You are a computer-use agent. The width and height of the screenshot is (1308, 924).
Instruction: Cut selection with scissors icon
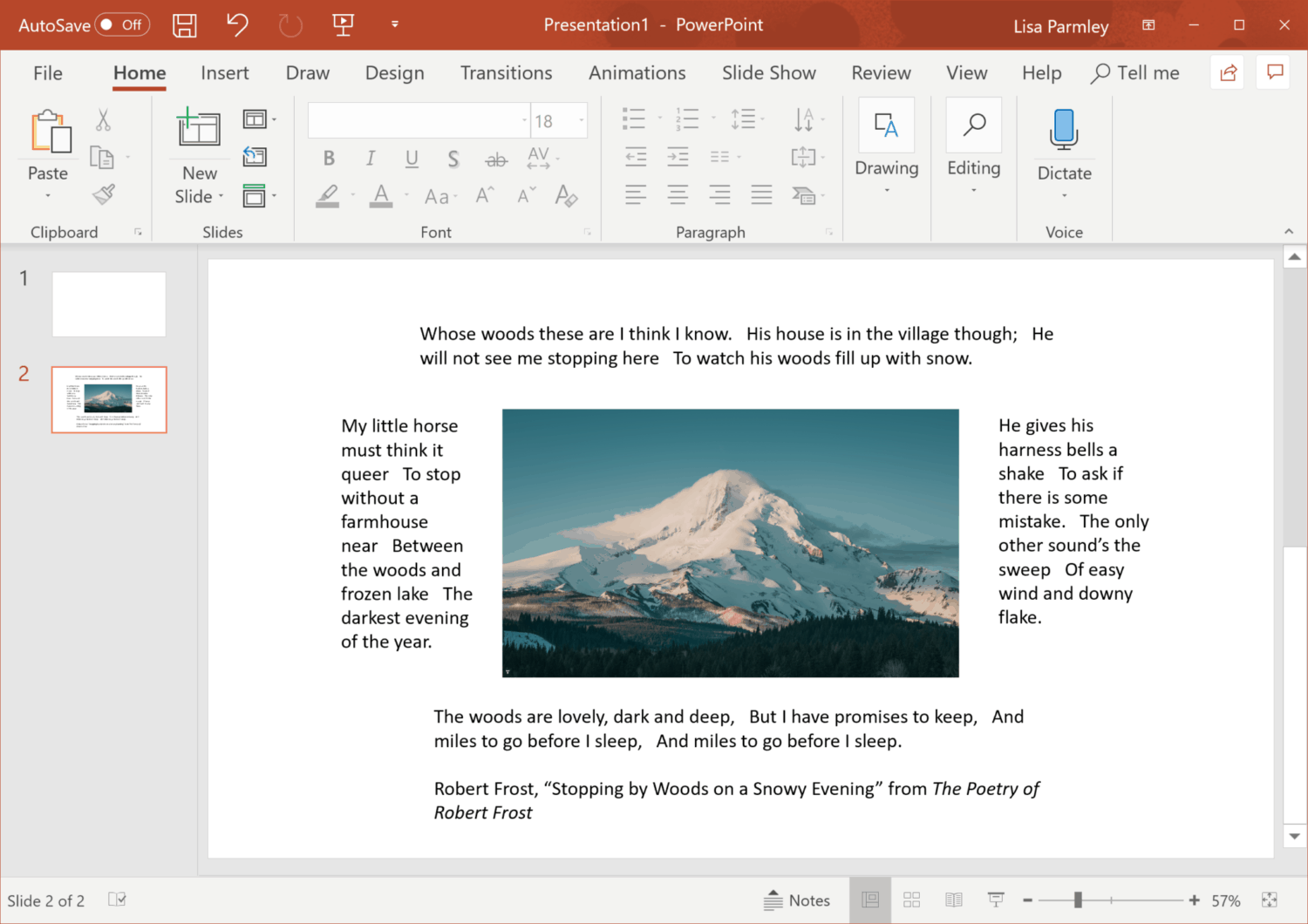(x=104, y=120)
